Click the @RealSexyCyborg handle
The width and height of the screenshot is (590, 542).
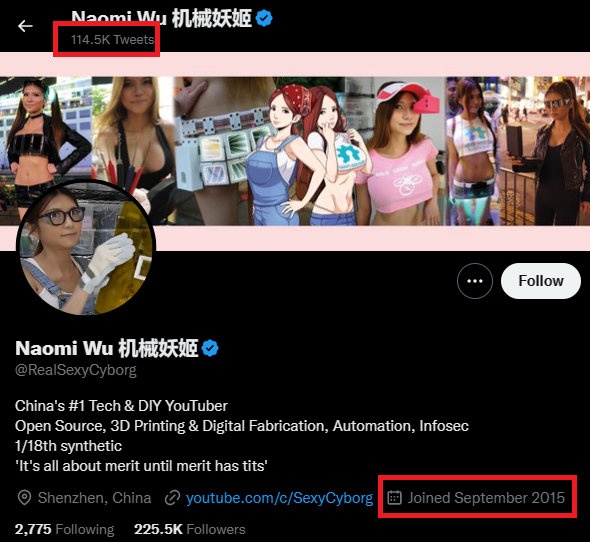pos(76,370)
